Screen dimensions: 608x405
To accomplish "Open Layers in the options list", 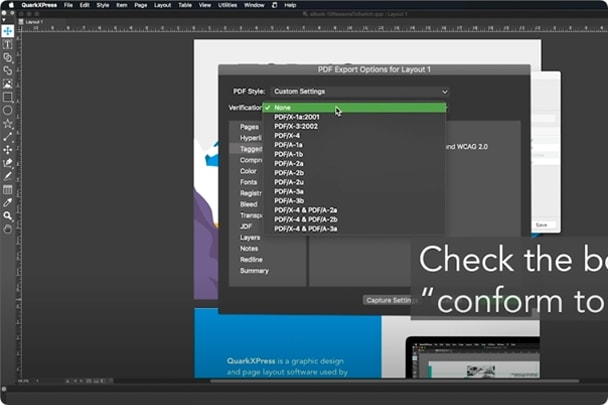I will coord(250,237).
